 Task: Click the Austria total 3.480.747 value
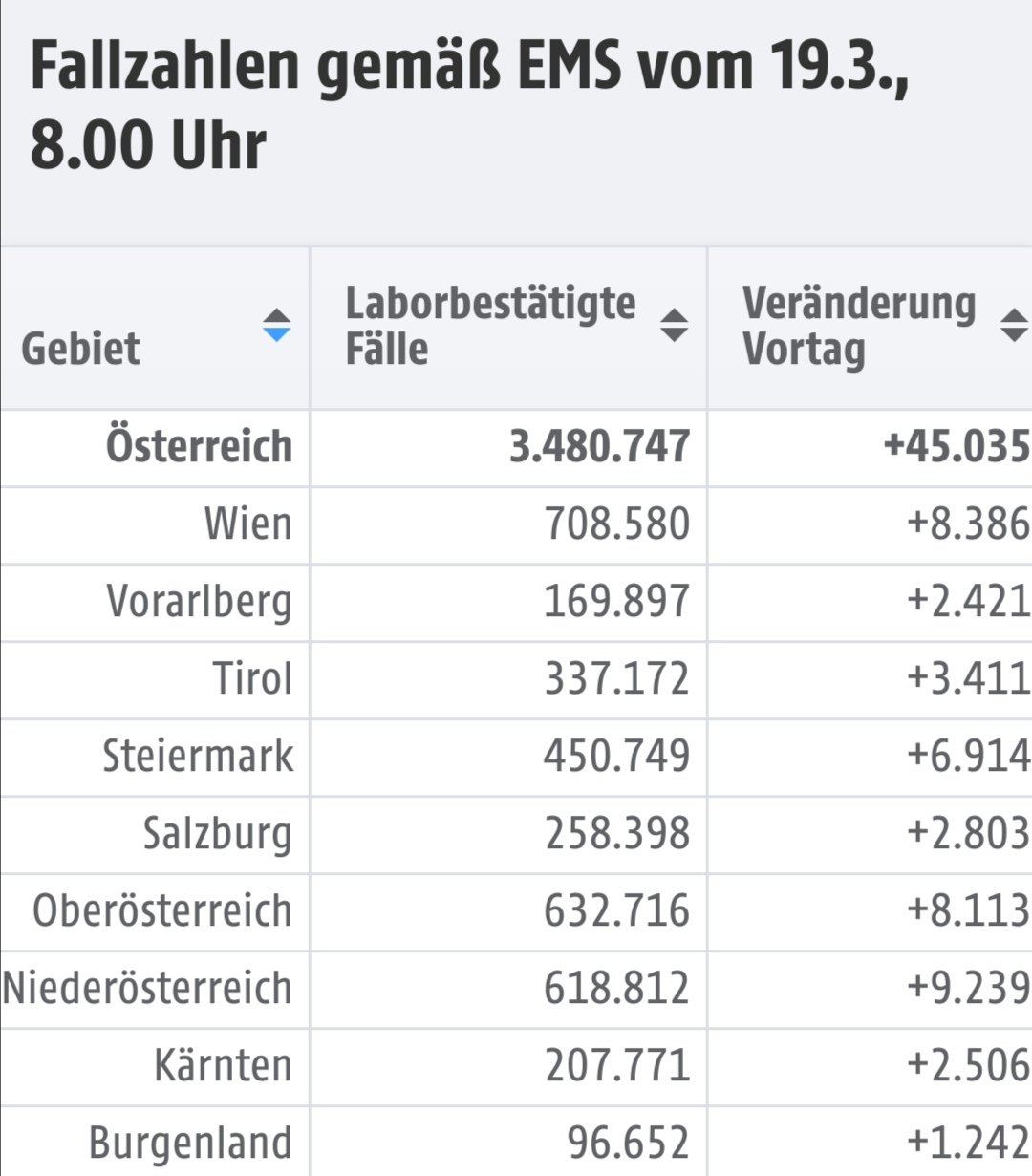599,447
